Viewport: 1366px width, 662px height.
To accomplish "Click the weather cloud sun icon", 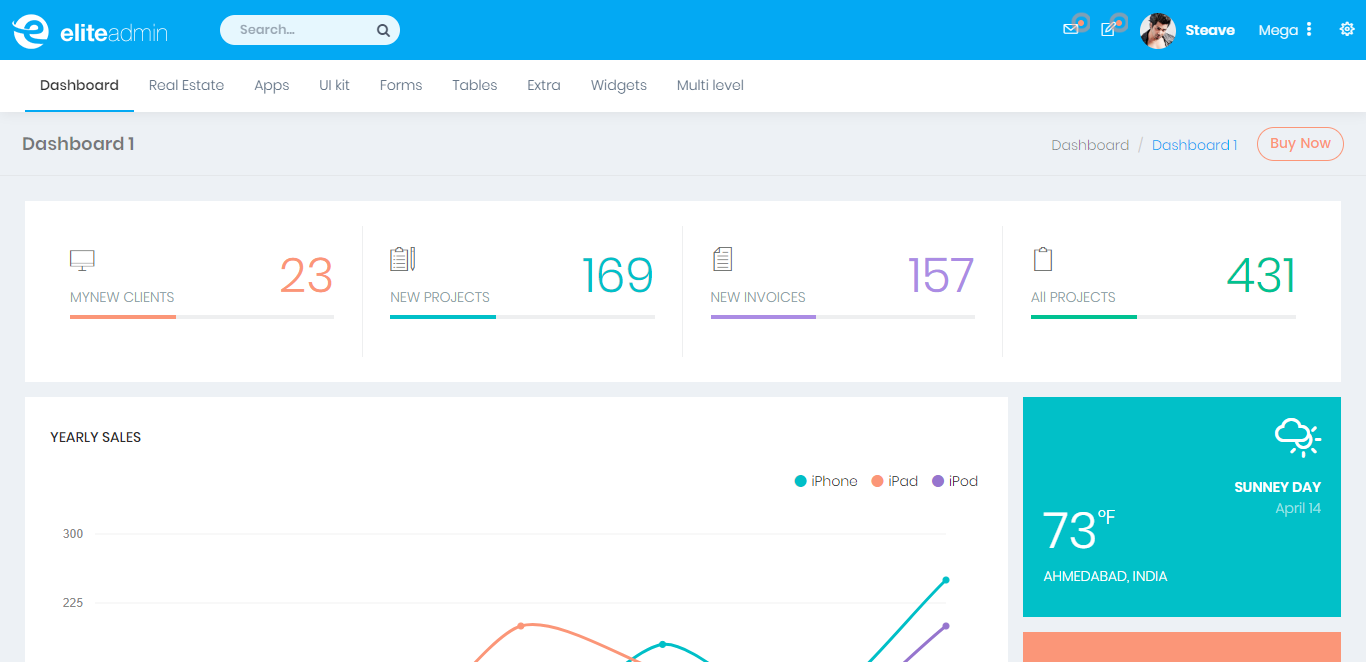I will coord(1297,437).
